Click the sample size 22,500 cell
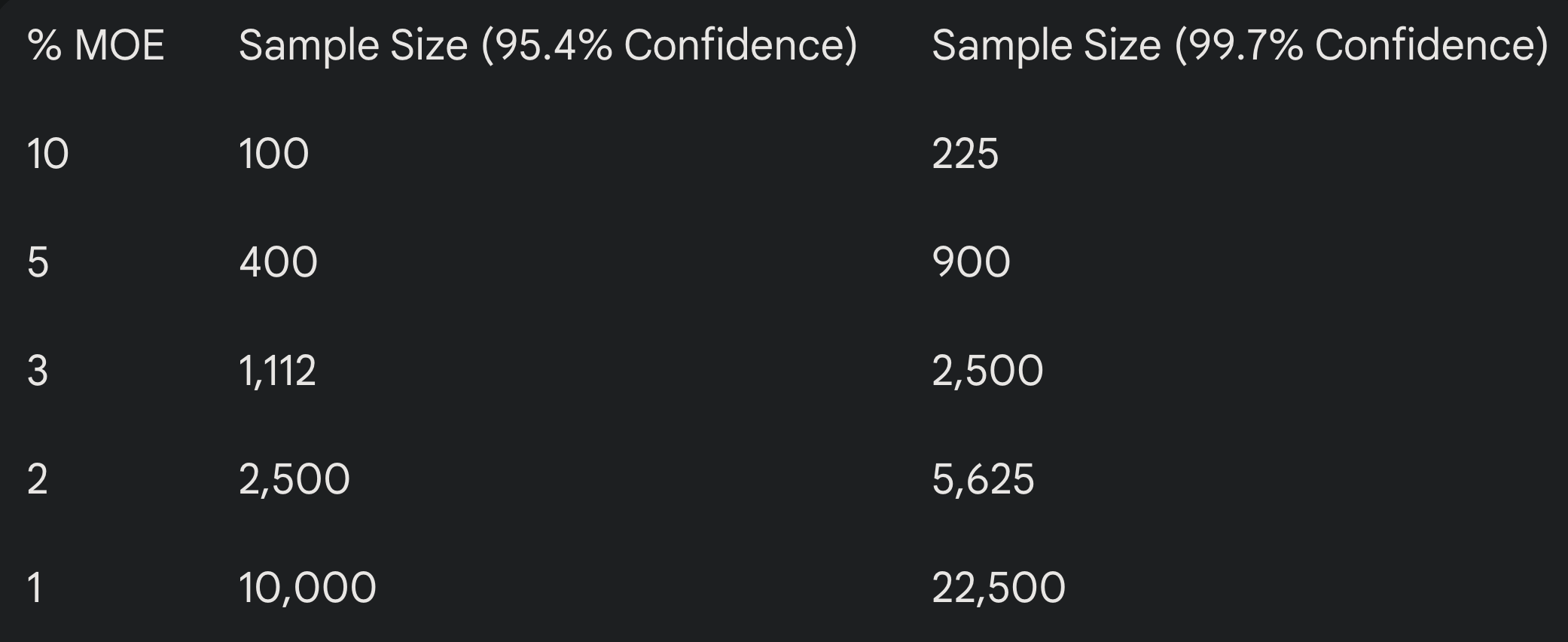This screenshot has width=1568, height=642. (x=999, y=588)
